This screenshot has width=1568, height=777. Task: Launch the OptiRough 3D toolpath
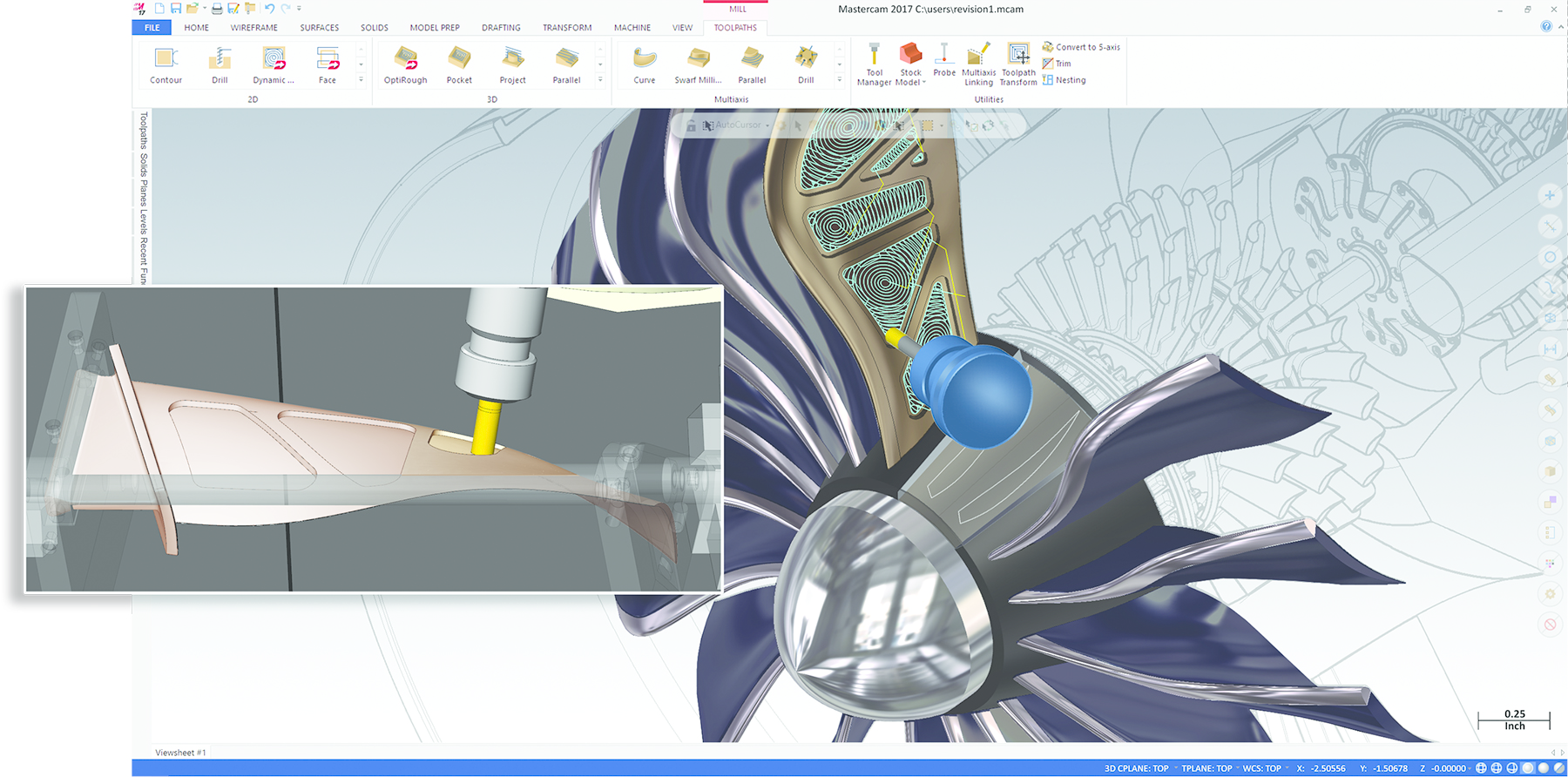tap(406, 66)
